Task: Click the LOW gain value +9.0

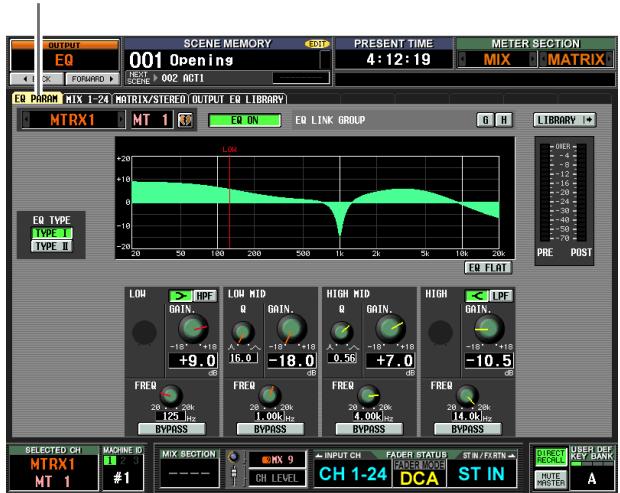Action: pos(193,361)
